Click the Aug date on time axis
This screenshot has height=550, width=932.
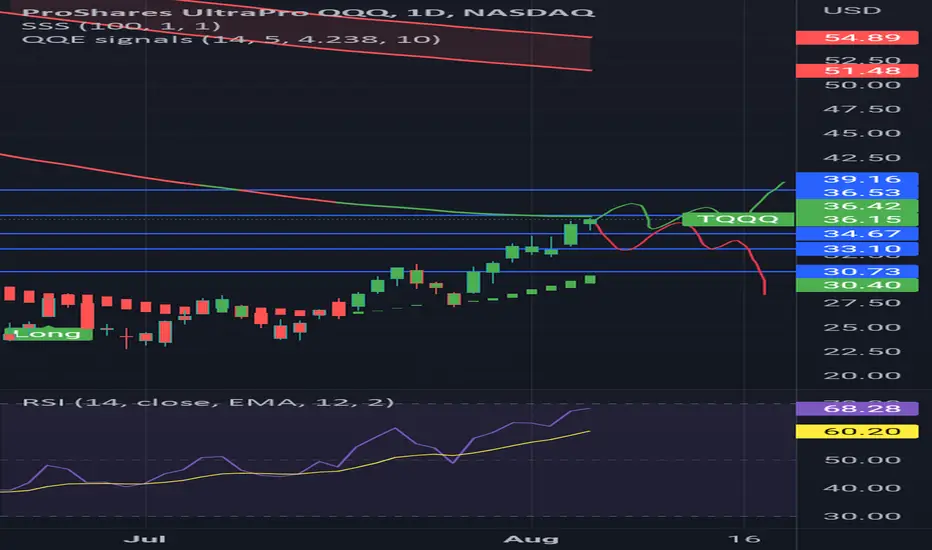click(x=531, y=539)
